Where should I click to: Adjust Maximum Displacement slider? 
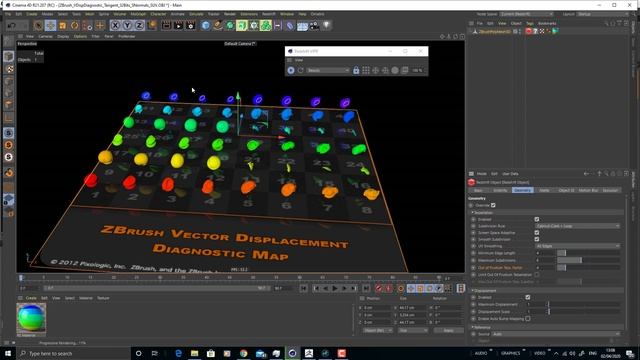(x=584, y=304)
